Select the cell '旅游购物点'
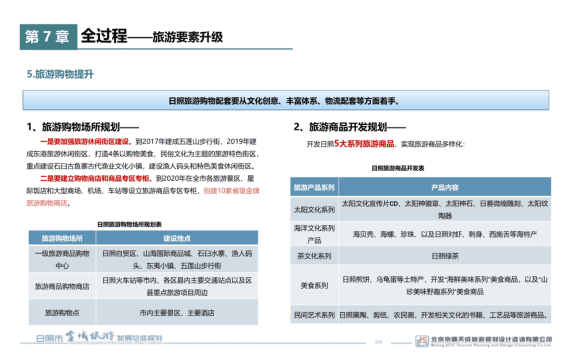570x360 pixels. point(62,313)
